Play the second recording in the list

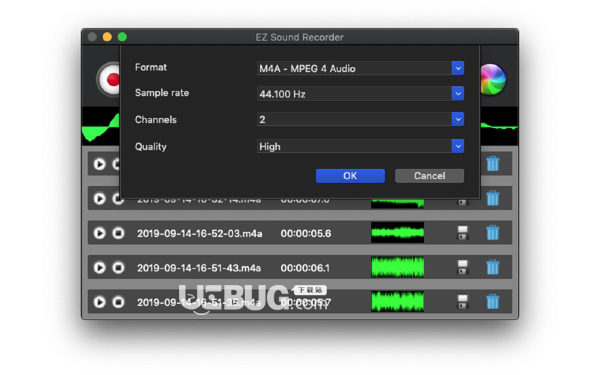coord(99,199)
